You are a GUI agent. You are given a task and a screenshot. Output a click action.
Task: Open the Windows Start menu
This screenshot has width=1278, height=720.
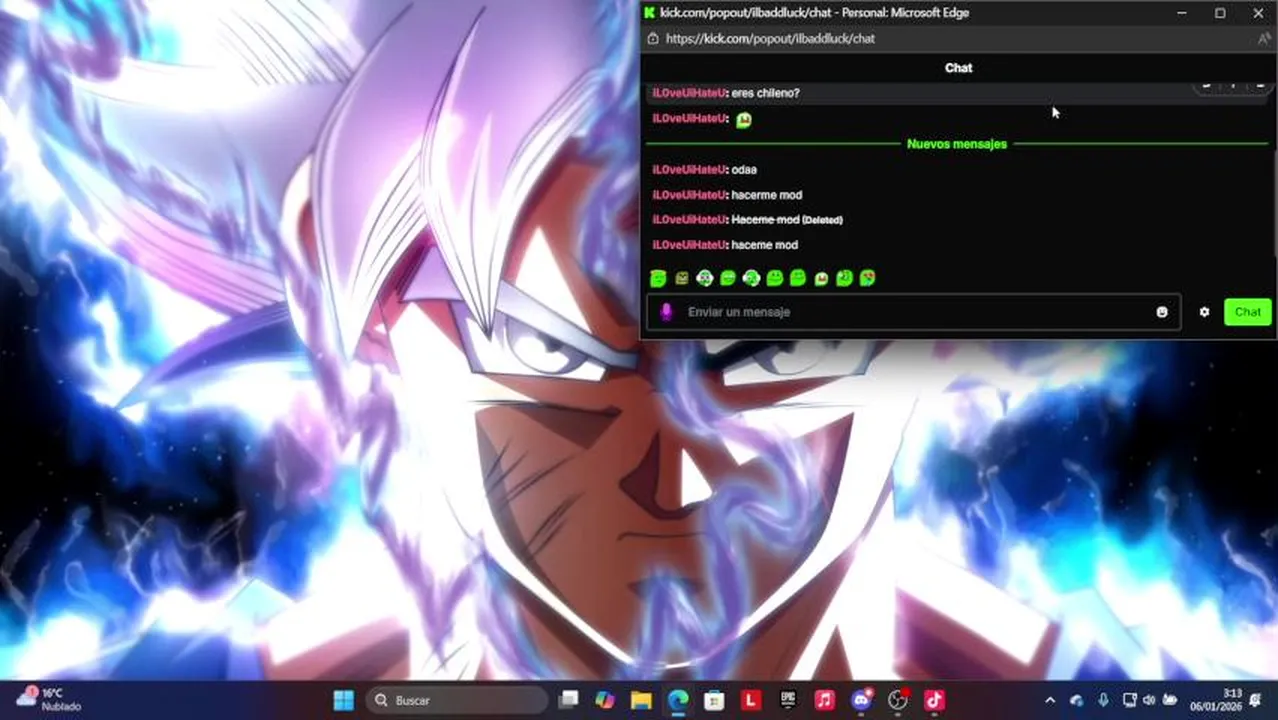click(343, 700)
